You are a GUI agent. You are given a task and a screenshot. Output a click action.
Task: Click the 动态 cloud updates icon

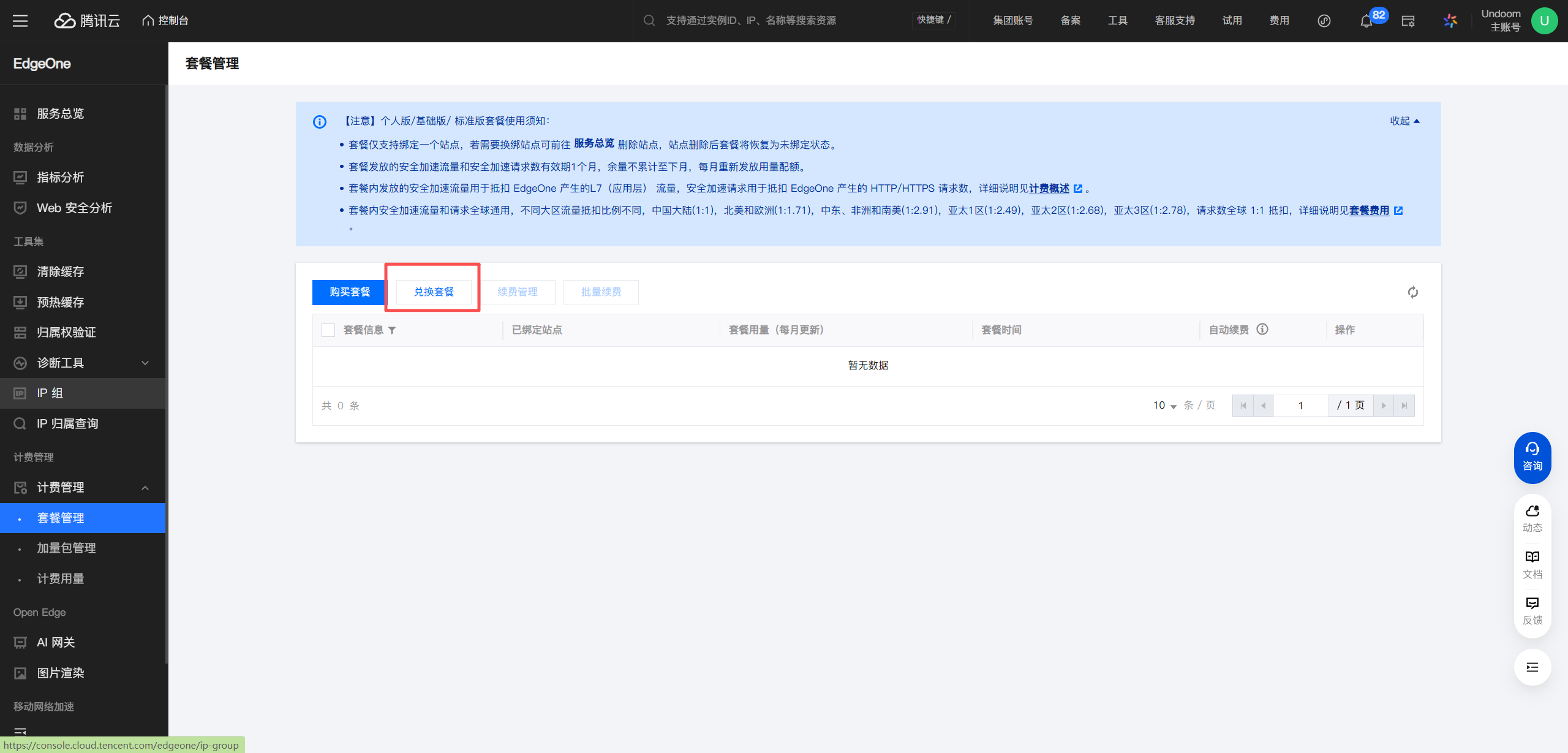(x=1532, y=518)
